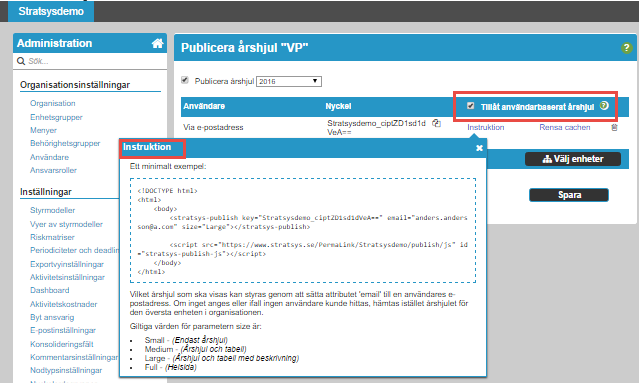
Task: Click the Medium size option text
Action: 195,349
